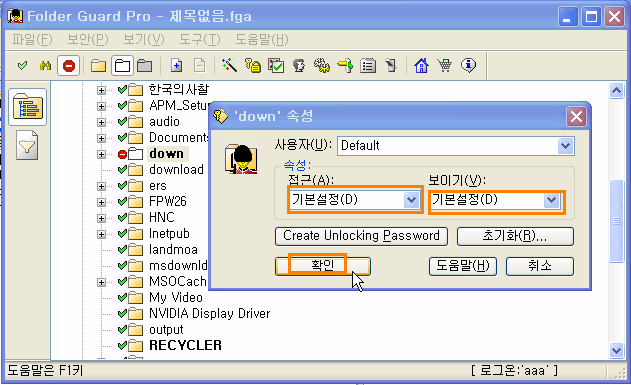631x385 pixels.
Task: Click the head silhouette toolbar icon
Action: coord(299,66)
